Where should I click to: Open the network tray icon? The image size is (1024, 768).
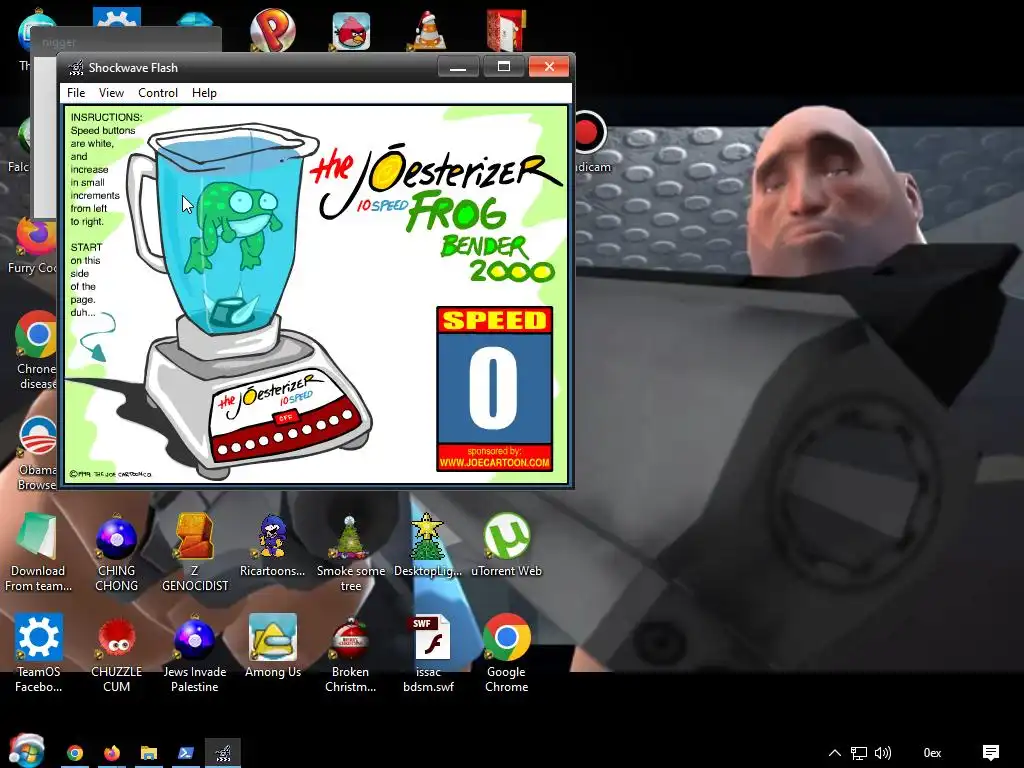(859, 753)
